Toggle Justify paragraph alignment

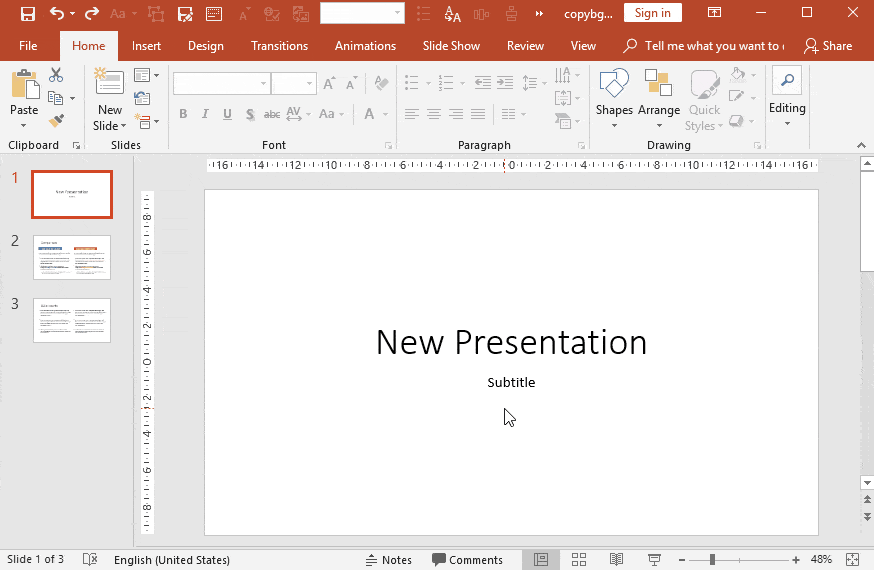click(x=478, y=114)
